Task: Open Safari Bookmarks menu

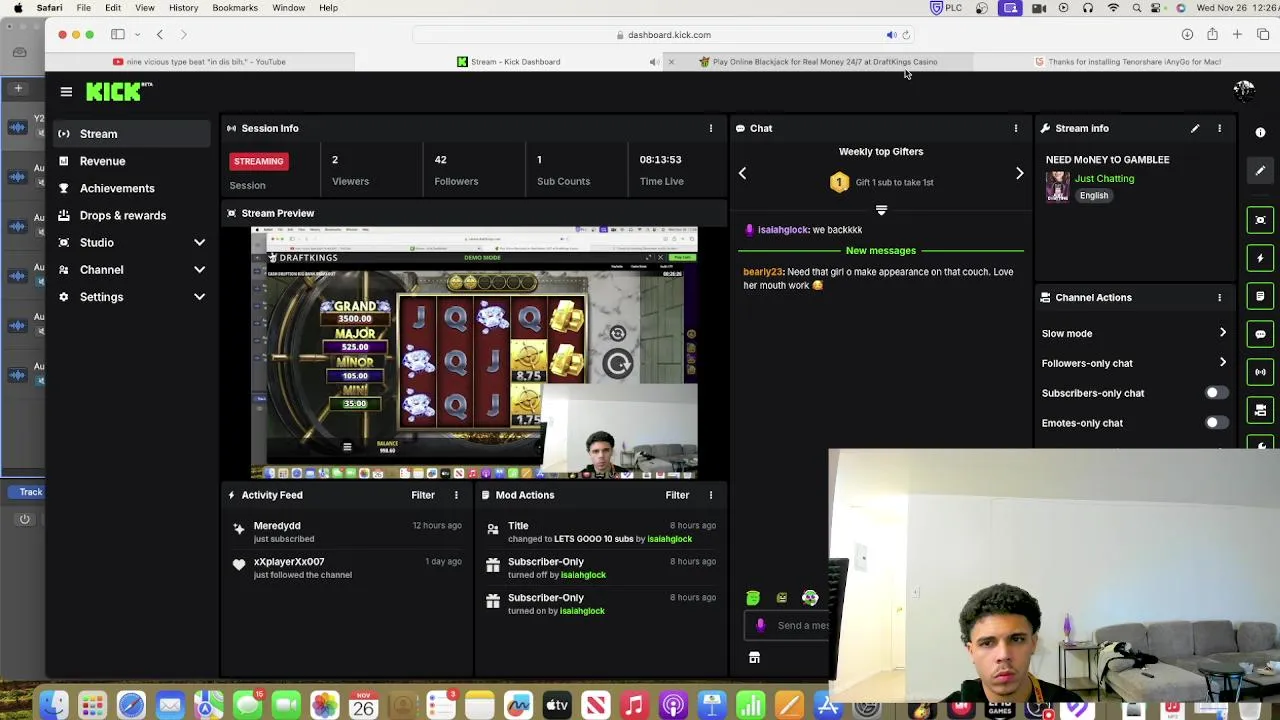Action: [235, 8]
